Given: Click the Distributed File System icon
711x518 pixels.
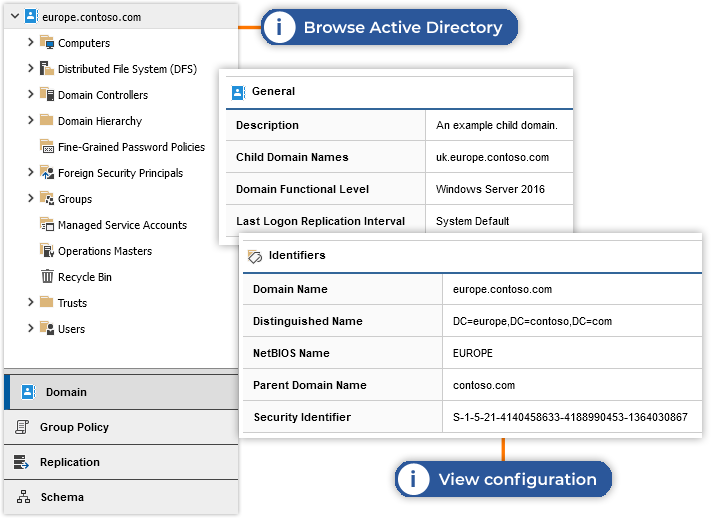Looking at the screenshot, I should 47,69.
